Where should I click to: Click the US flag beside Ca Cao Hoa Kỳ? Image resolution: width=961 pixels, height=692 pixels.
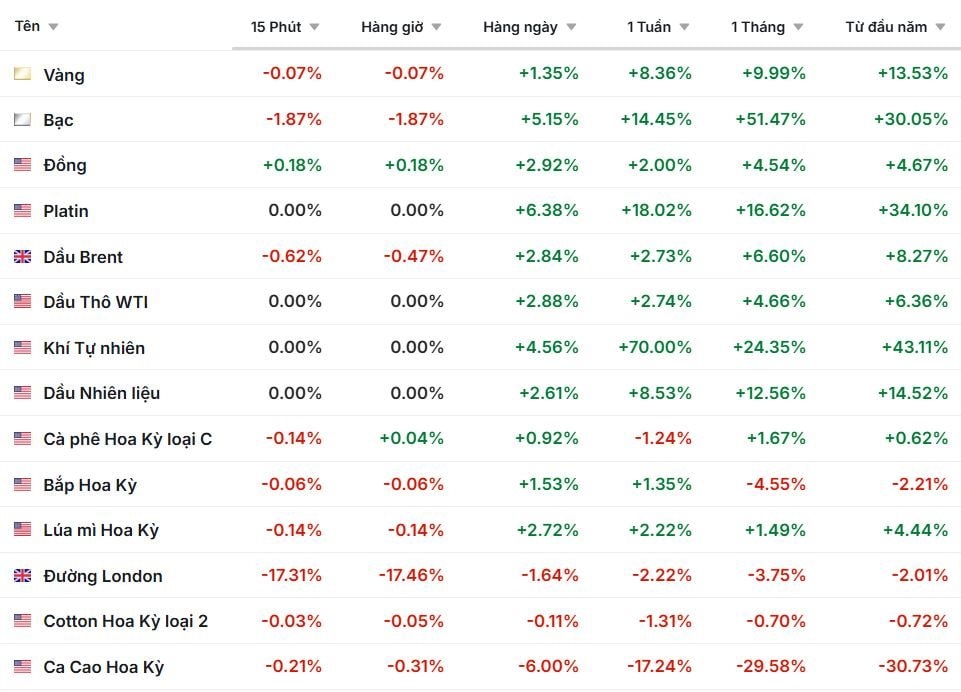point(22,667)
